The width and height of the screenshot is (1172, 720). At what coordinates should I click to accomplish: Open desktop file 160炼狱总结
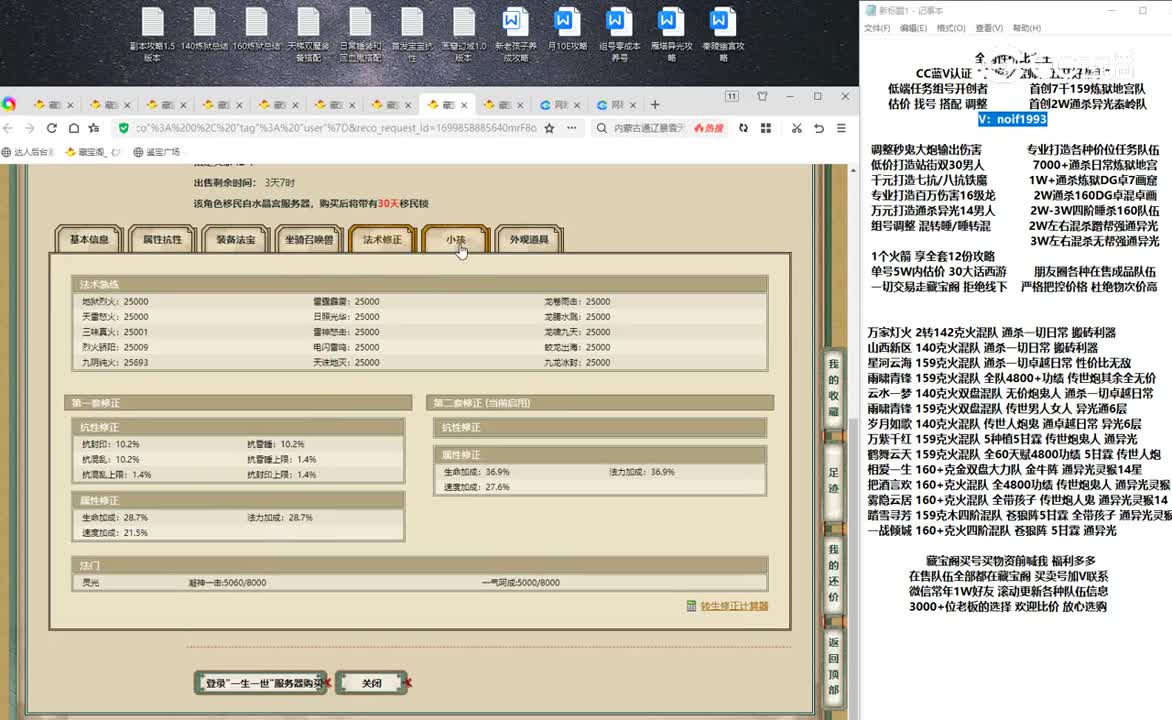[x=256, y=30]
